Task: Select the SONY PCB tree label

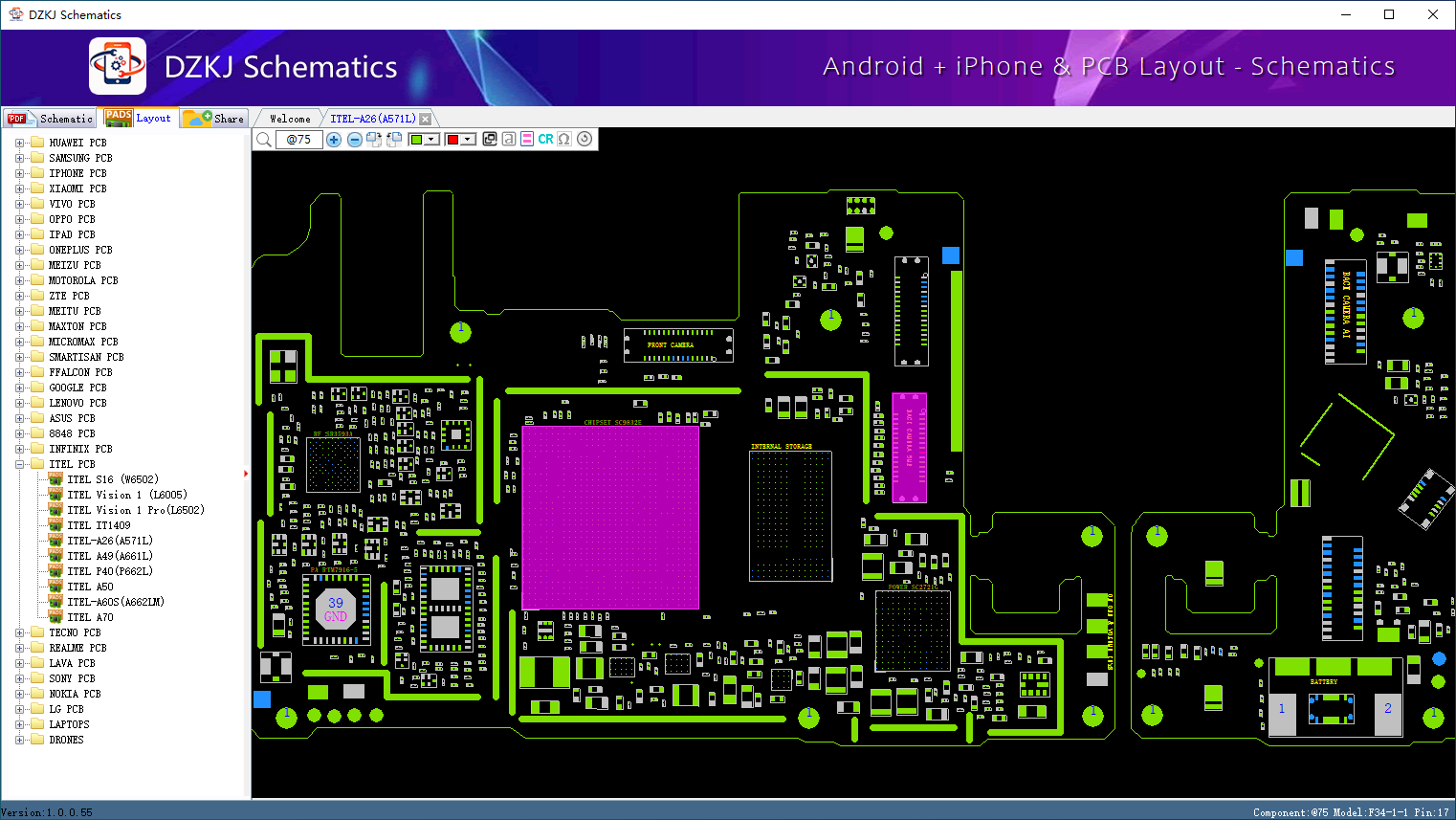Action: [72, 678]
